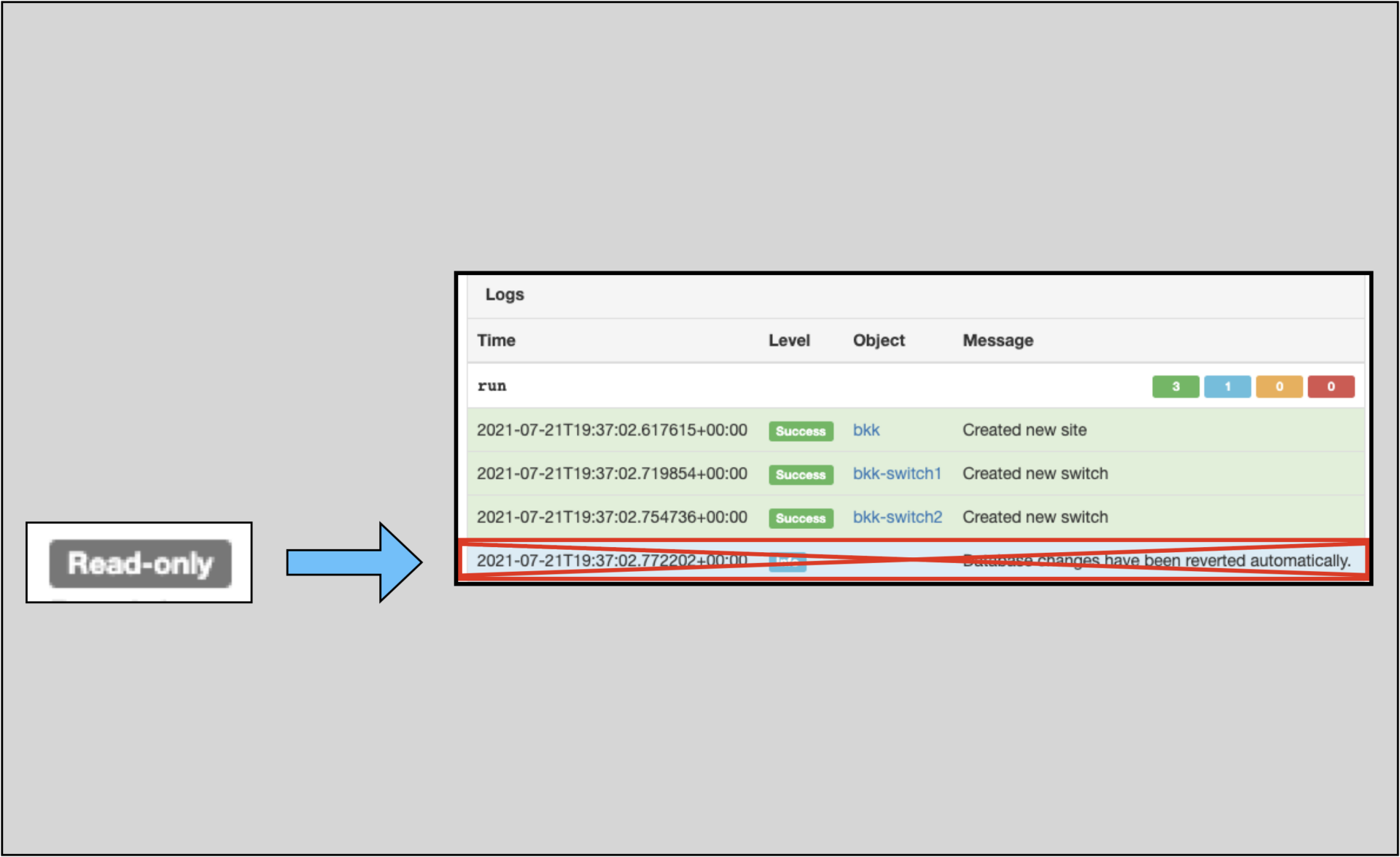This screenshot has height=857, width=1400.
Task: Open the bkk-switch1 object link
Action: pos(897,473)
